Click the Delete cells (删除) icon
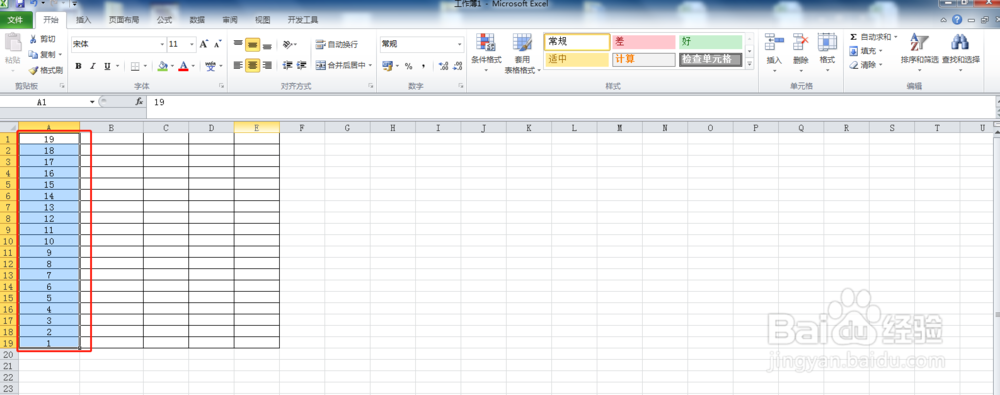The width and height of the screenshot is (1000, 395). click(x=800, y=42)
